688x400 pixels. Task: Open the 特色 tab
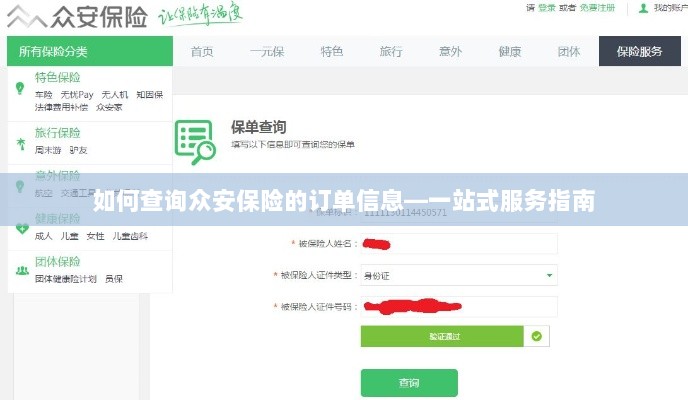click(332, 52)
